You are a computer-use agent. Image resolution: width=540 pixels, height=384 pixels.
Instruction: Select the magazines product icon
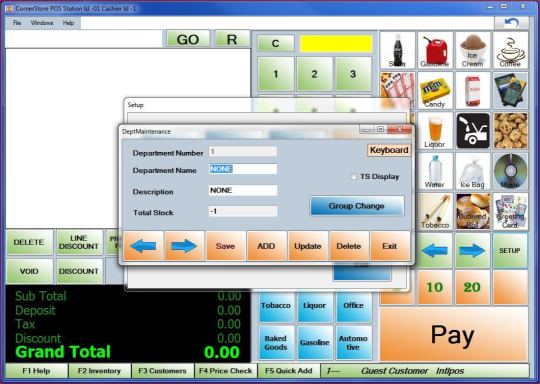pos(510,91)
